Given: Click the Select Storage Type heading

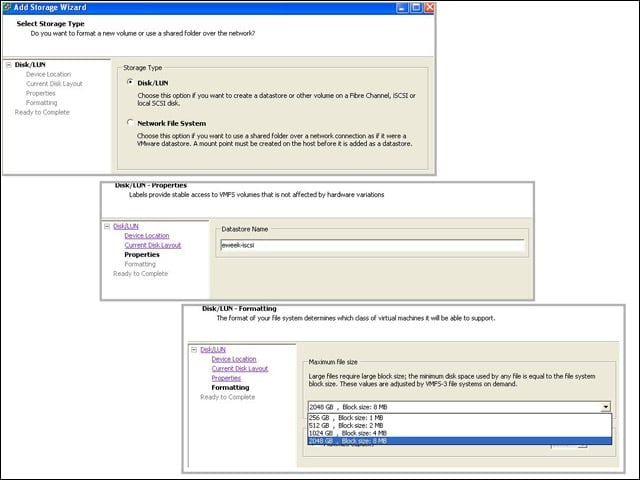Looking at the screenshot, I should pyautogui.click(x=51, y=24).
